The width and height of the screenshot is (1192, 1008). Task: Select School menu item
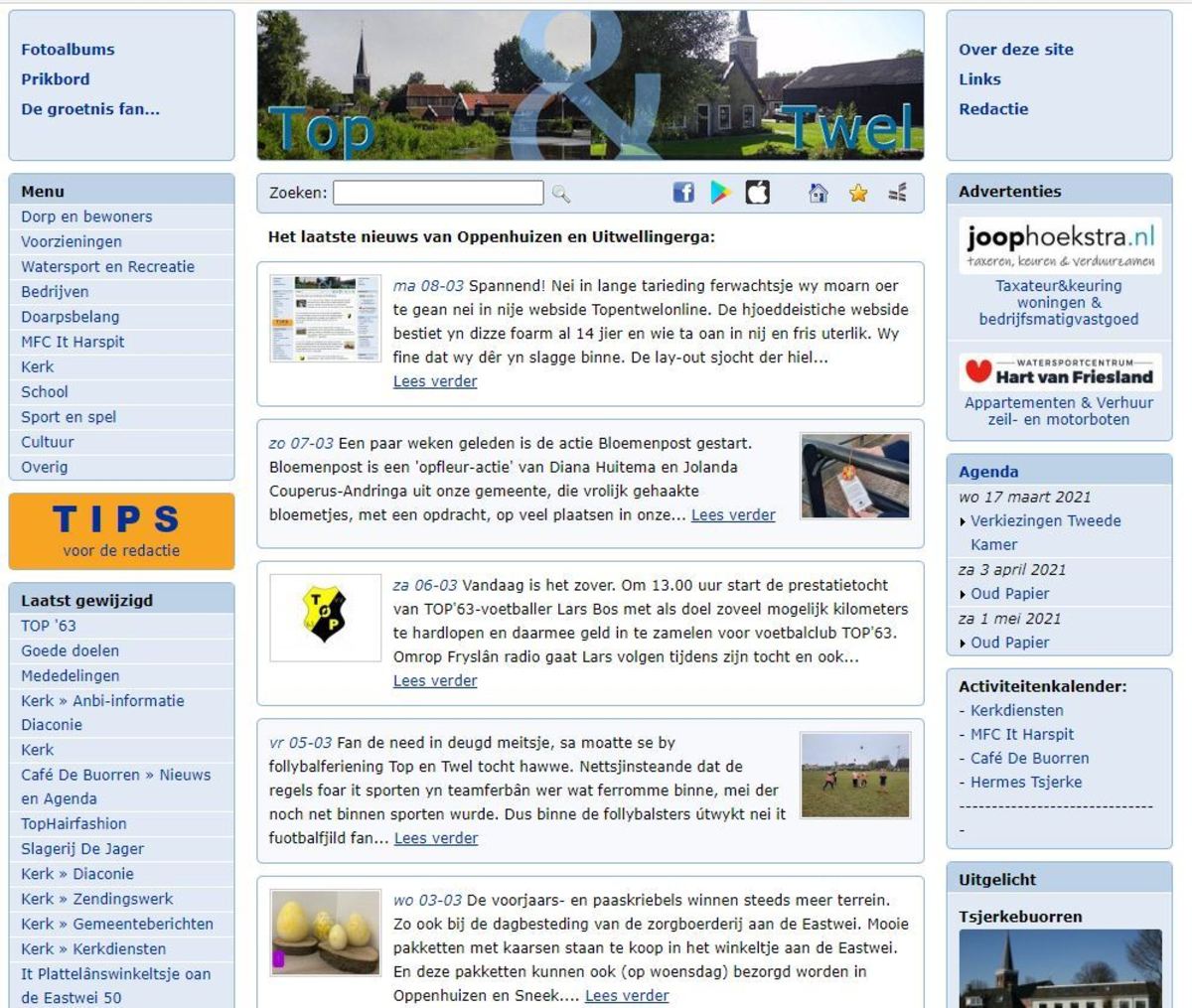[45, 392]
